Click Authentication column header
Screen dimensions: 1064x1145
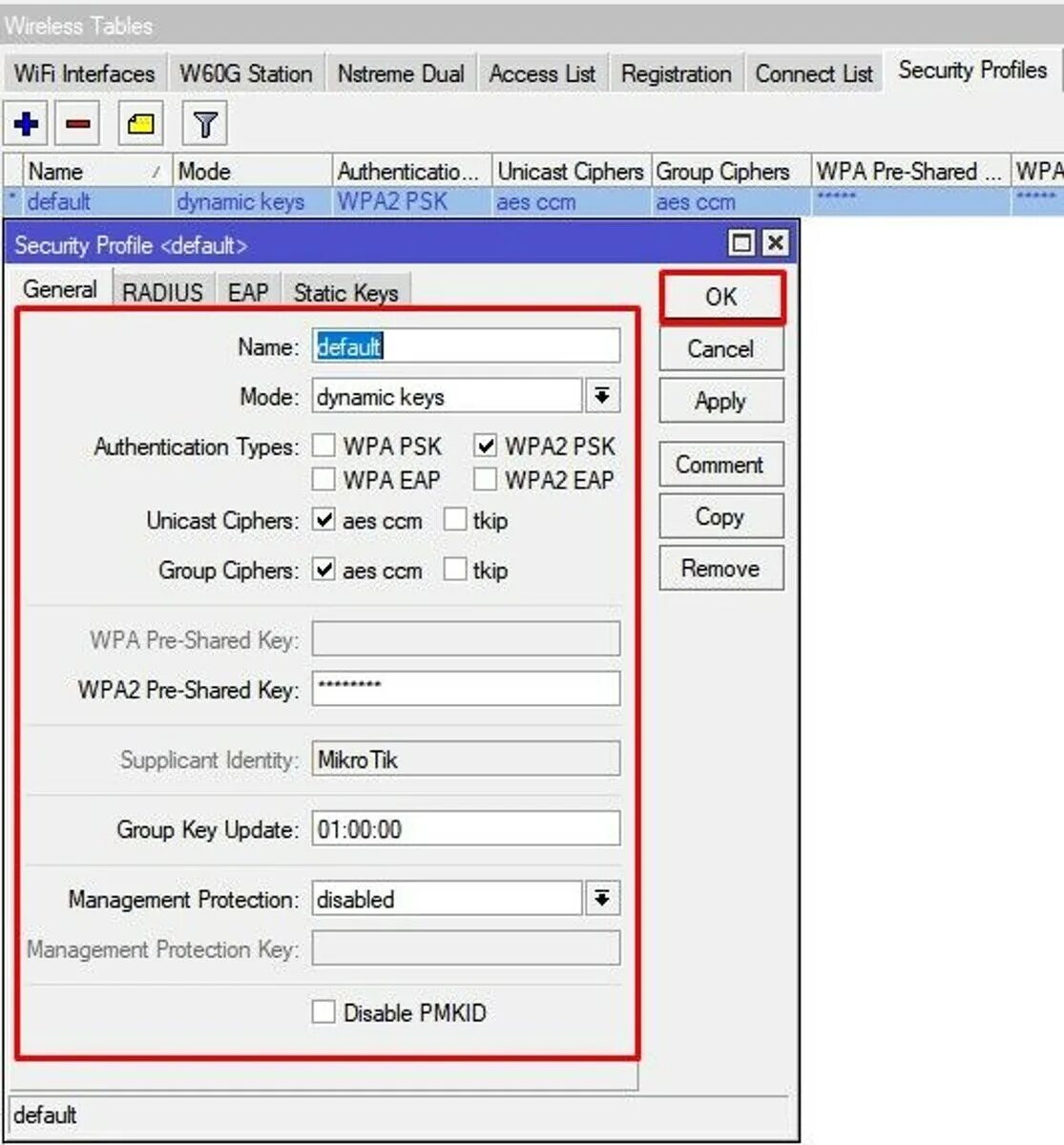411,171
